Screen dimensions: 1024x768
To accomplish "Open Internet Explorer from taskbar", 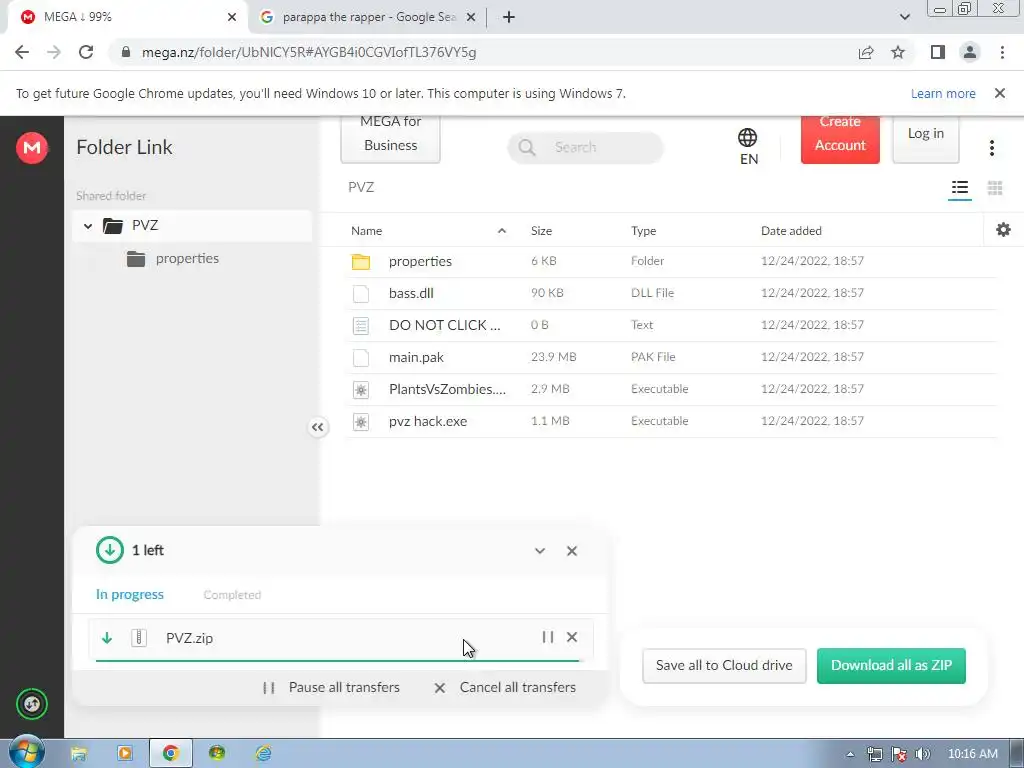I will (x=263, y=754).
